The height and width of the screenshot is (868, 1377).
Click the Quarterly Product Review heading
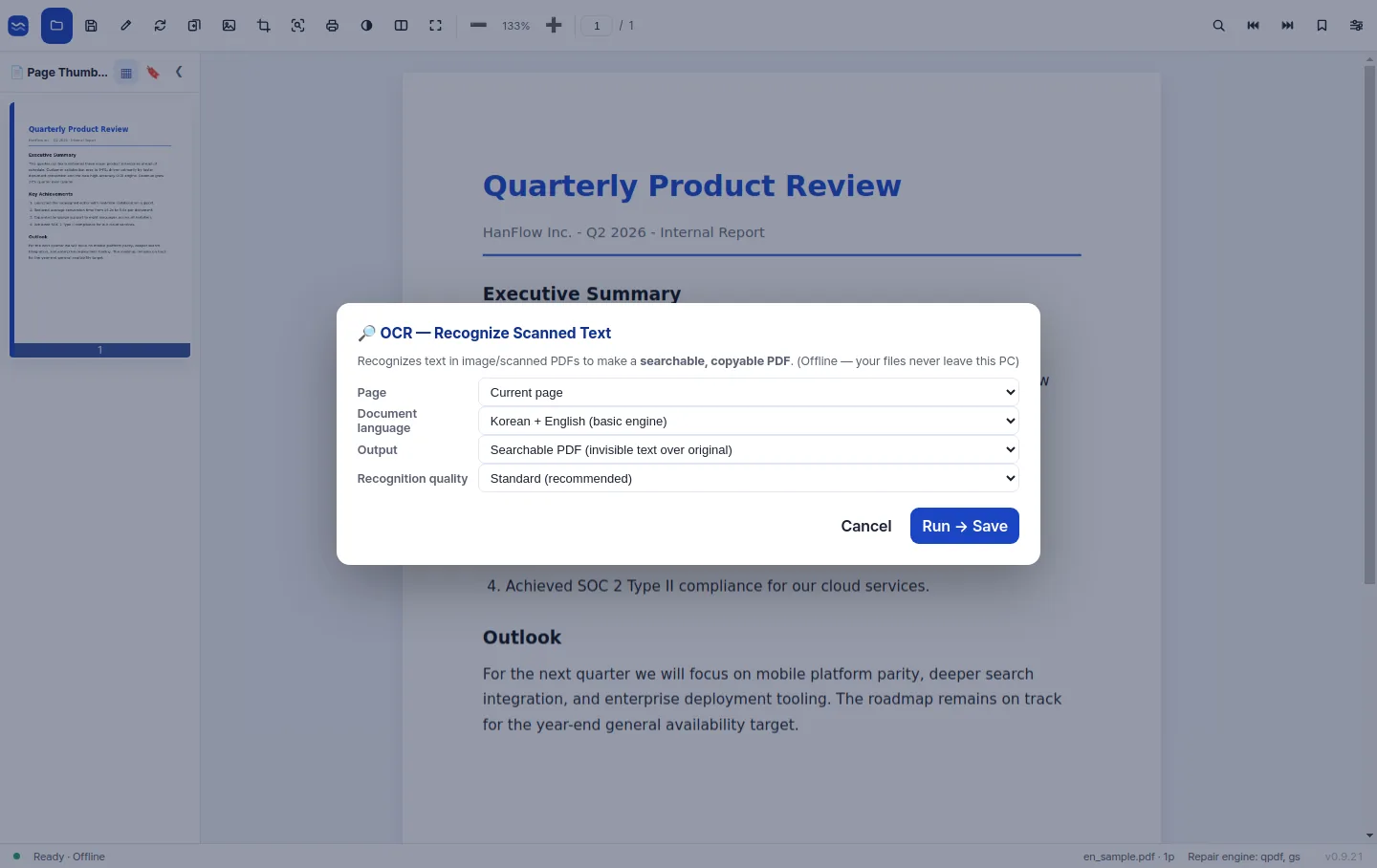(692, 185)
